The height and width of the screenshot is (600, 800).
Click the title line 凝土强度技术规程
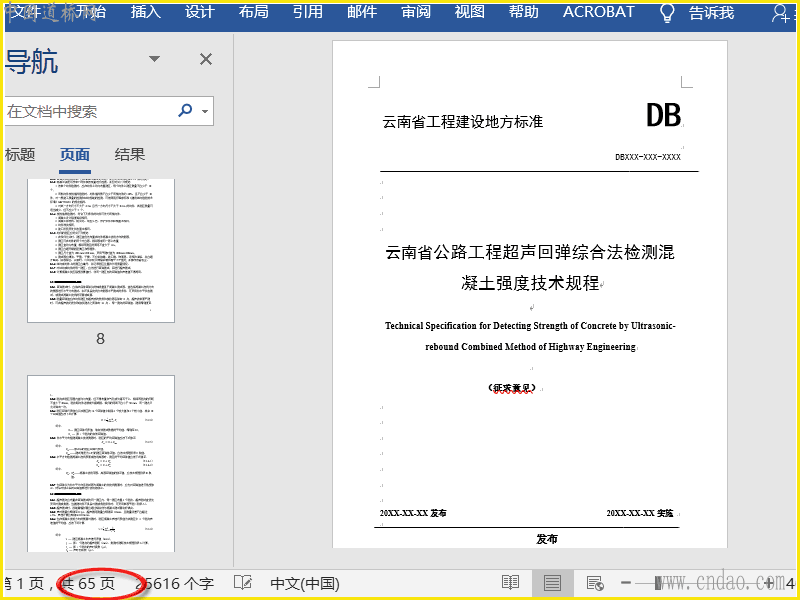click(x=530, y=283)
